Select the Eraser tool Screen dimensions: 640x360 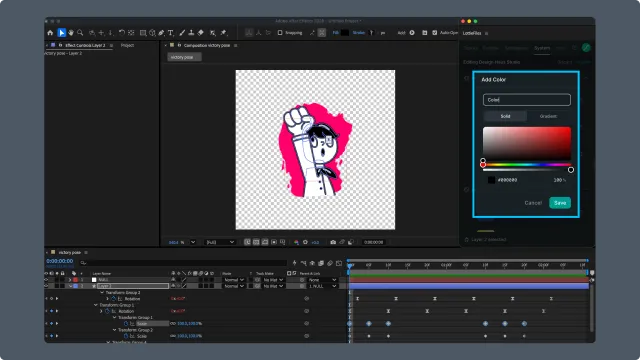coord(200,33)
